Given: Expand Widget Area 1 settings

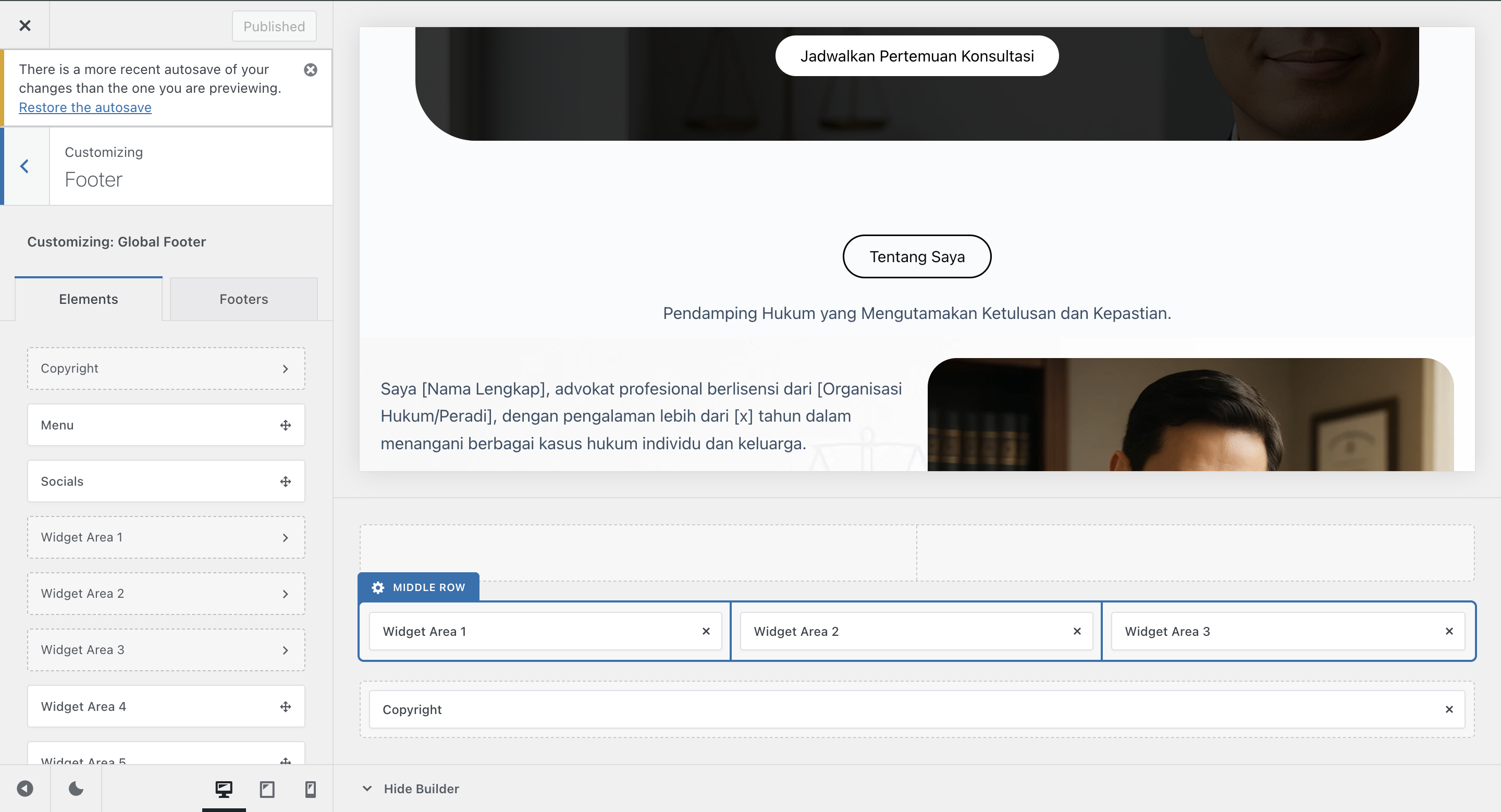Looking at the screenshot, I should (285, 537).
